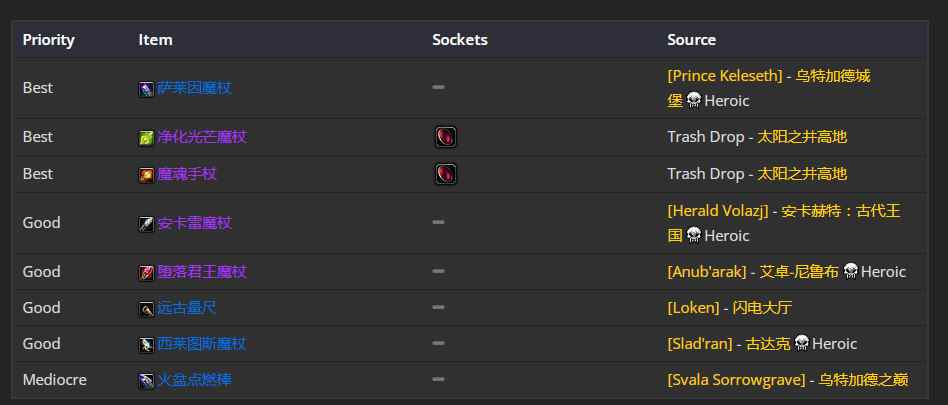948x405 pixels.
Task: Click the green icon beside 净化光芒魔杖
Action: [146, 138]
